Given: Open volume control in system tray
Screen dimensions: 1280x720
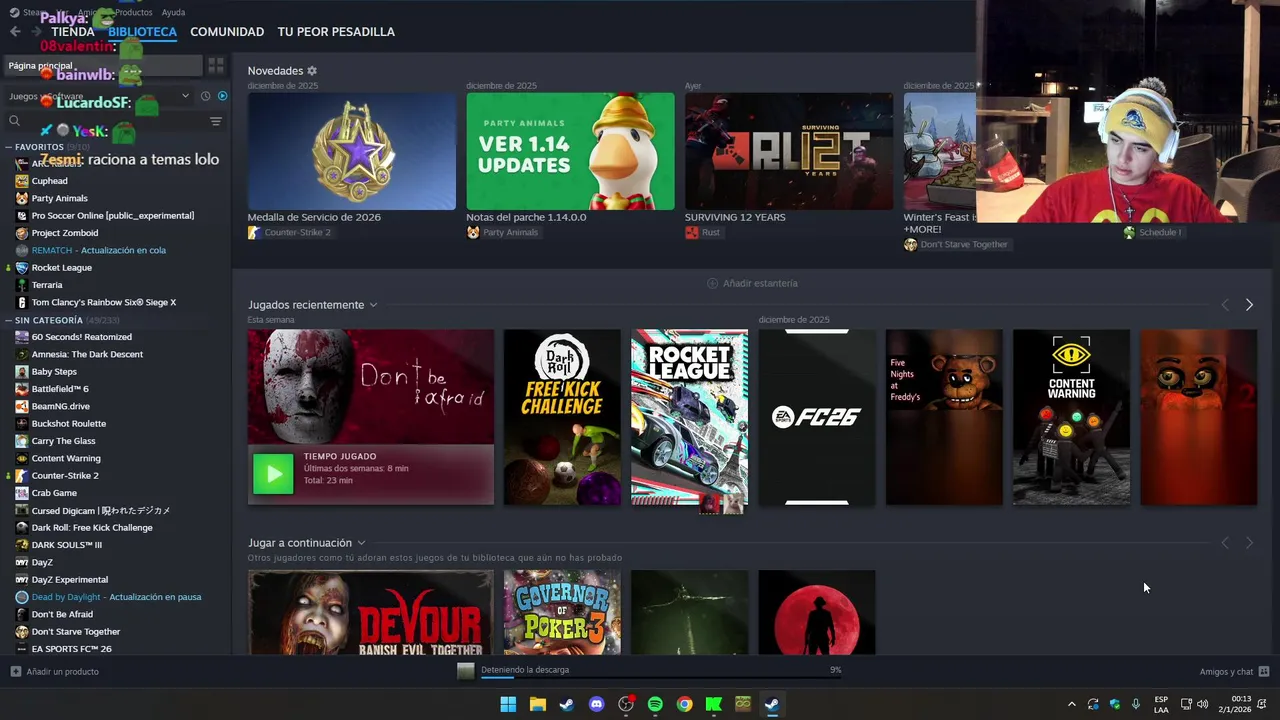Looking at the screenshot, I should (1202, 704).
